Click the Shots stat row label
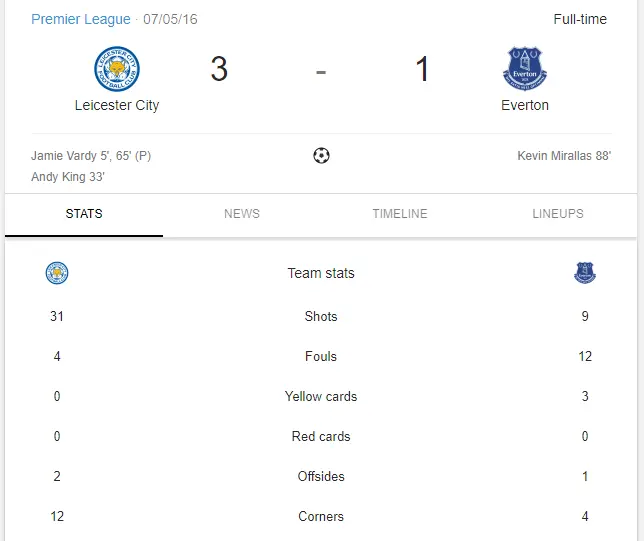 [x=321, y=317]
